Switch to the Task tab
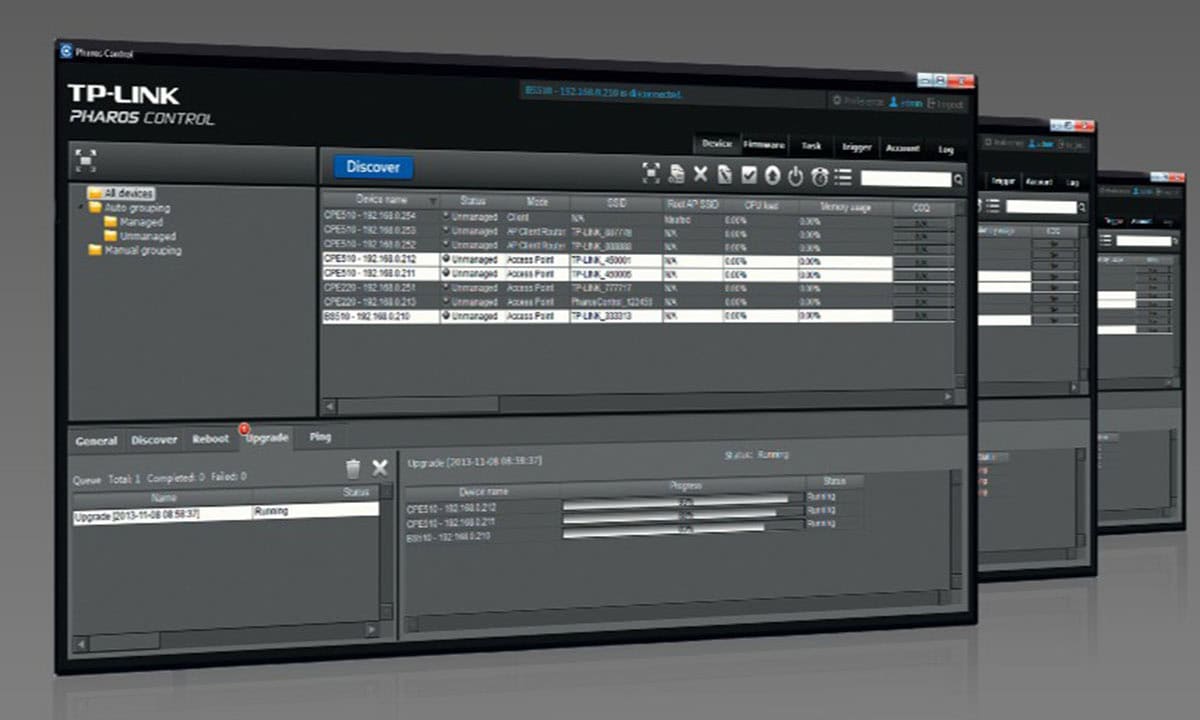The height and width of the screenshot is (720, 1200). (x=811, y=146)
